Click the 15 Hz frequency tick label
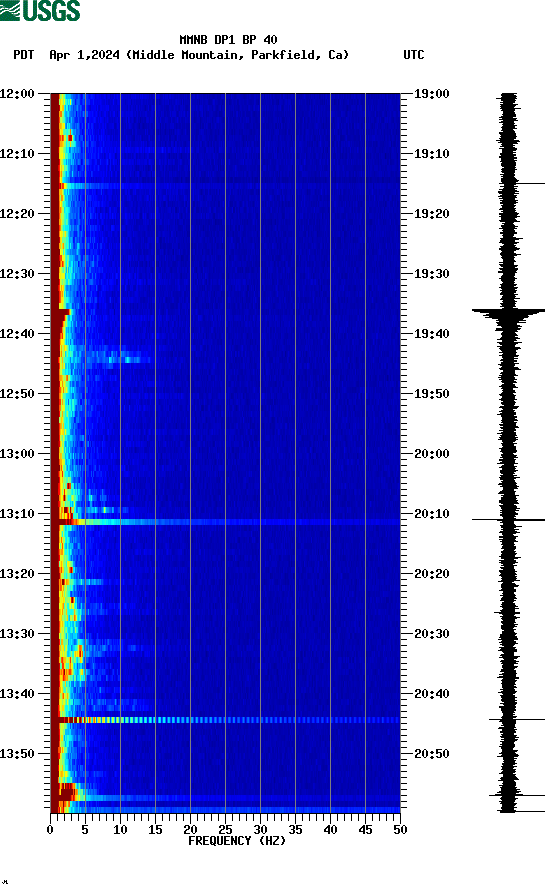Viewport: 552px width, 893px height. point(155,830)
